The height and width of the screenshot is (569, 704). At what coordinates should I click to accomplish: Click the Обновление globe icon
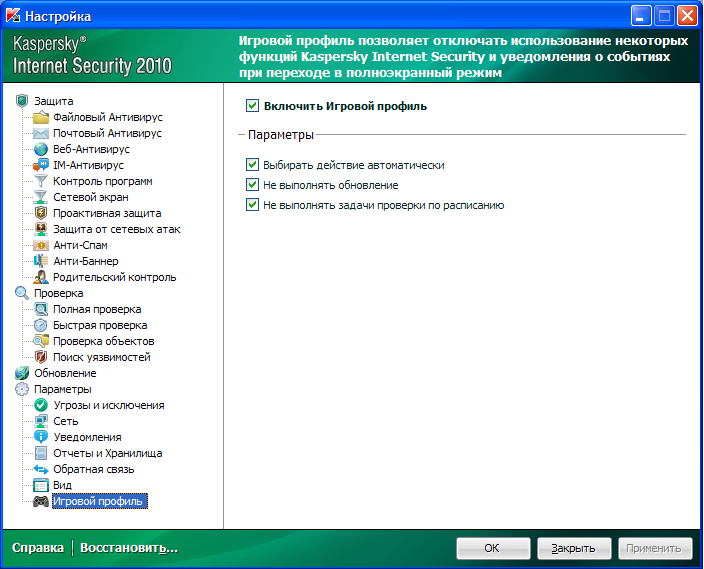coord(22,373)
